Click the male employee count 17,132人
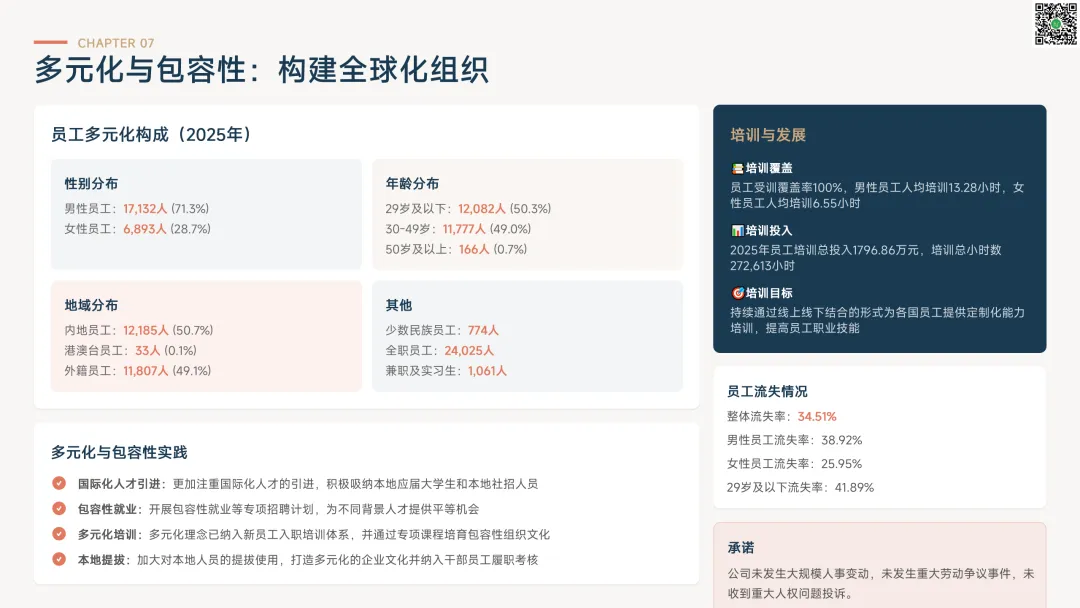1080x608 pixels. (145, 209)
